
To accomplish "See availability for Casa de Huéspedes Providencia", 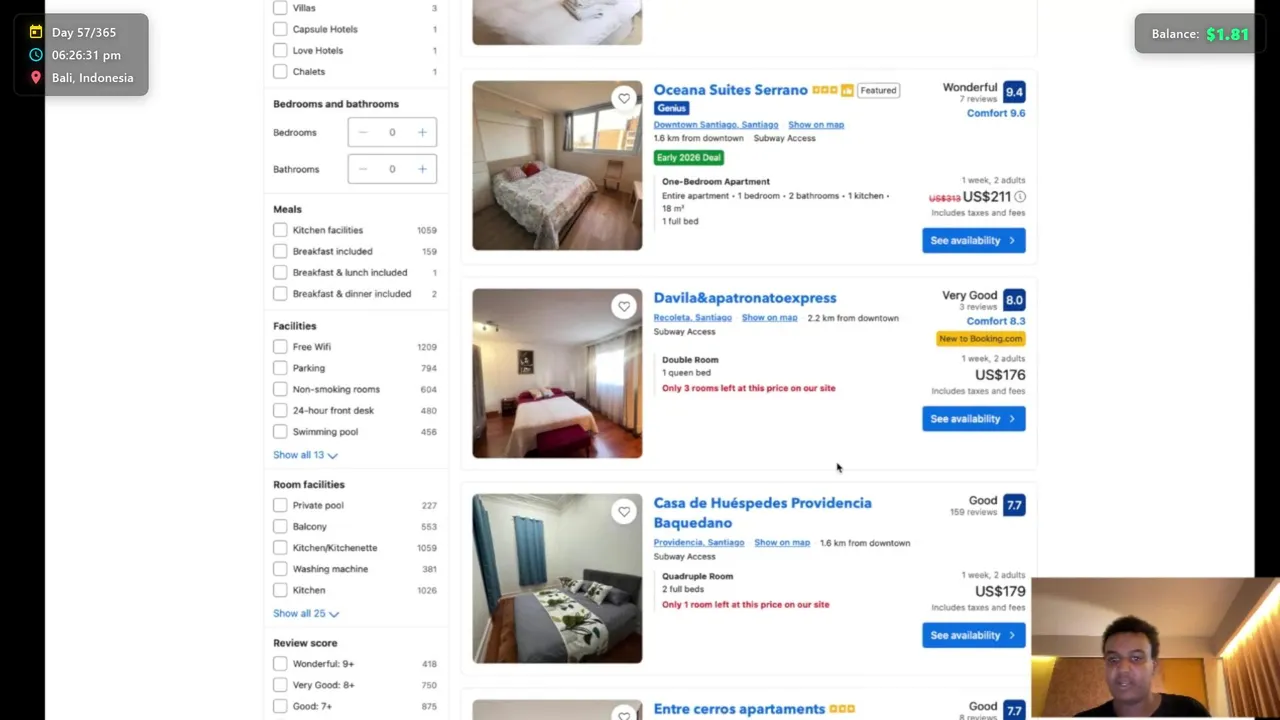I will pos(973,635).
